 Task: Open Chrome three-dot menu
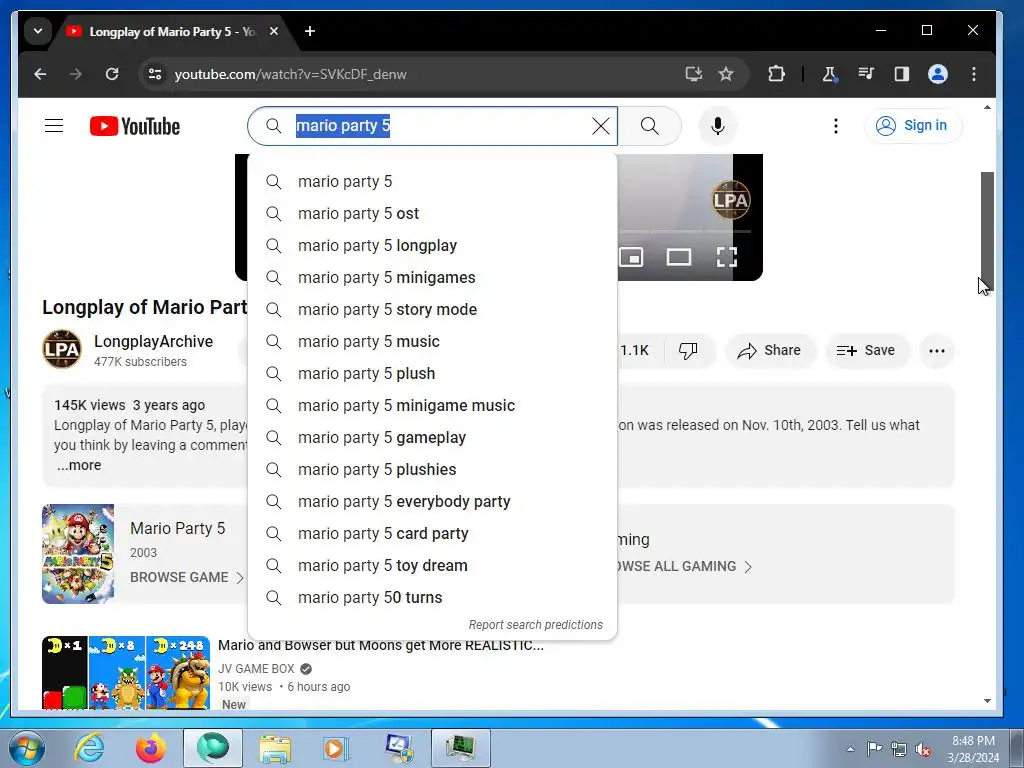(x=974, y=74)
